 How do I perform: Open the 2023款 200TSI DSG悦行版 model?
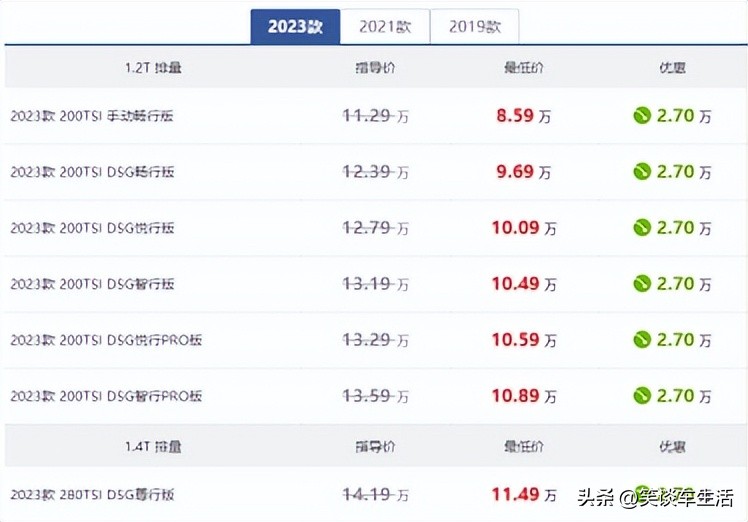pyautogui.click(x=92, y=228)
